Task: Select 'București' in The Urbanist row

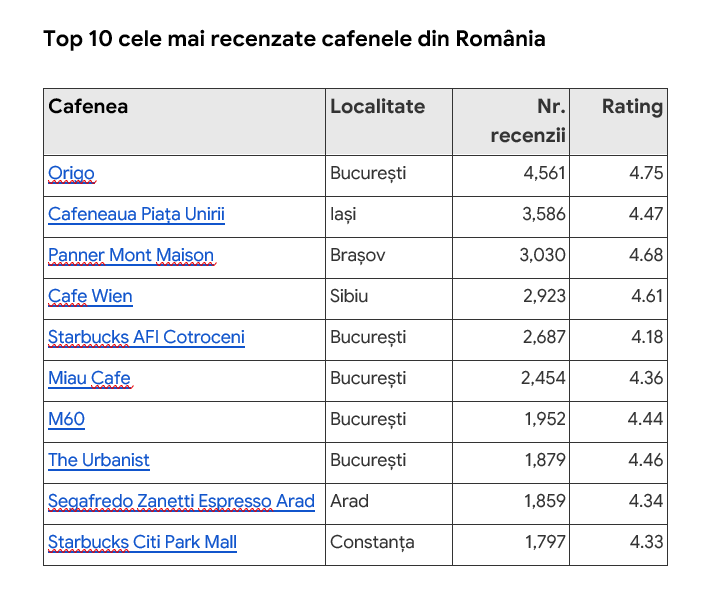Action: 368,460
